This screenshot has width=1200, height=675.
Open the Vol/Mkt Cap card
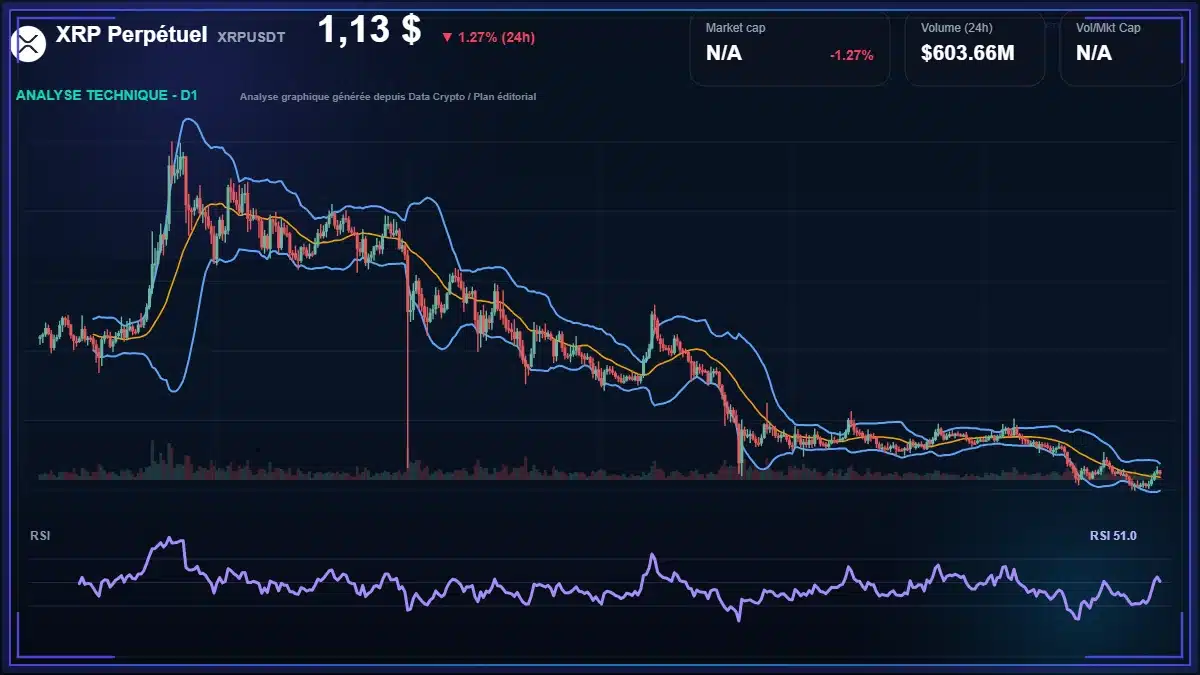click(x=1124, y=48)
